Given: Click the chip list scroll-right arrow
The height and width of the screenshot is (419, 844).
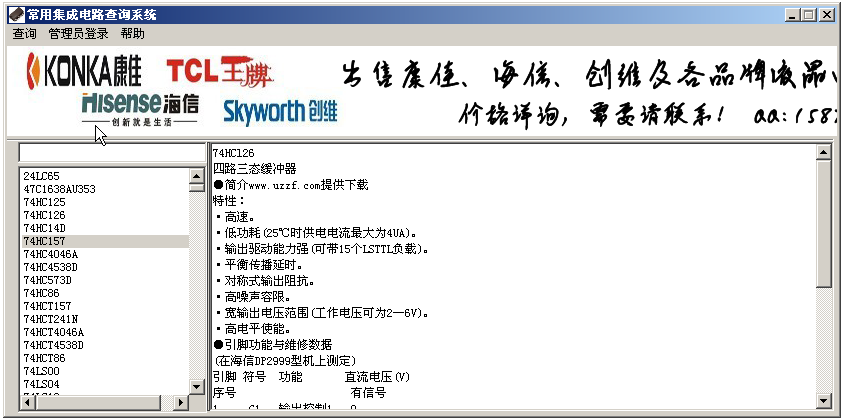Looking at the screenshot, I should click(x=181, y=402).
